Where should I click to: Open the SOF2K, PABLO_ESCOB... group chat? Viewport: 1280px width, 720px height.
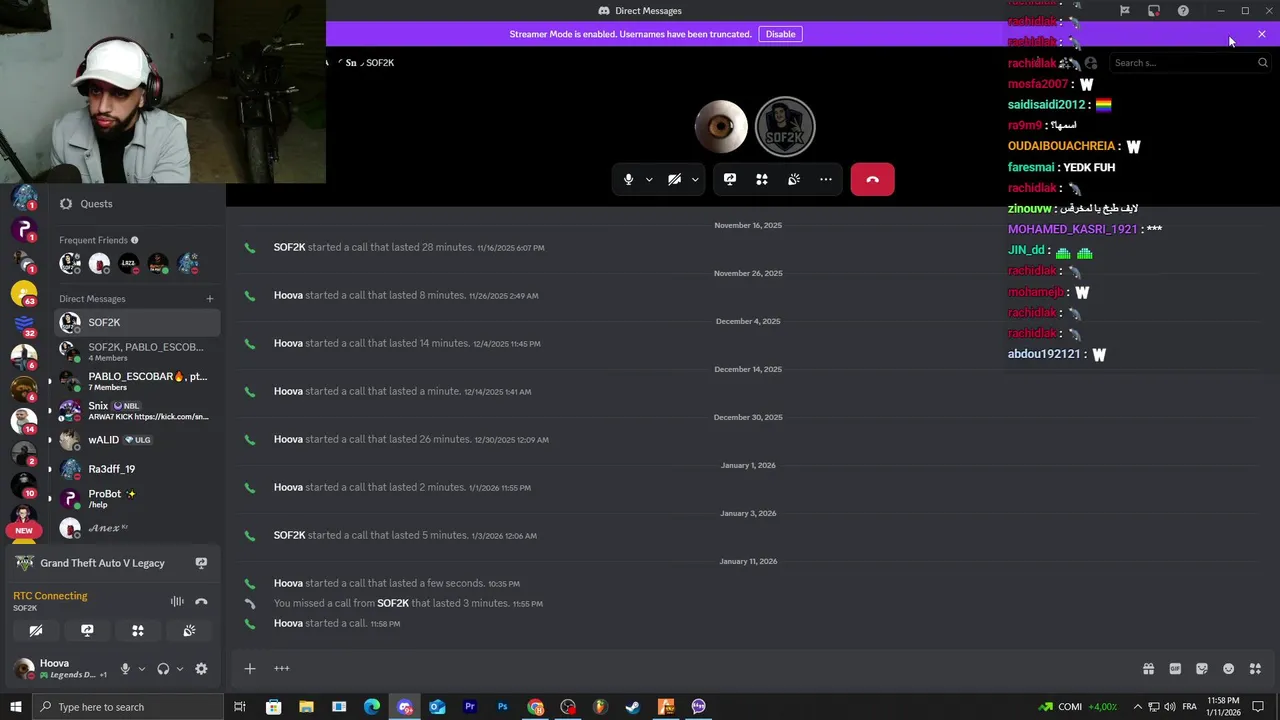tap(138, 352)
